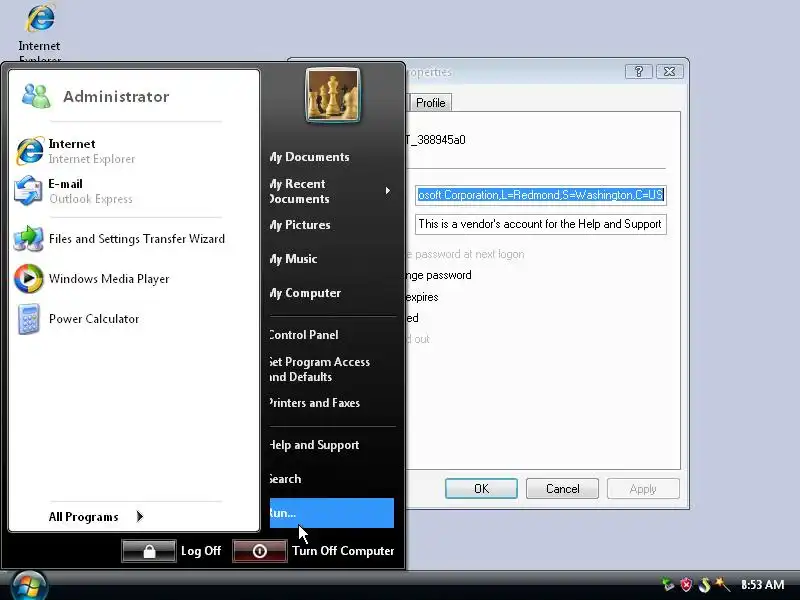
Task: Open the red Security Center shield tray icon
Action: click(x=686, y=584)
